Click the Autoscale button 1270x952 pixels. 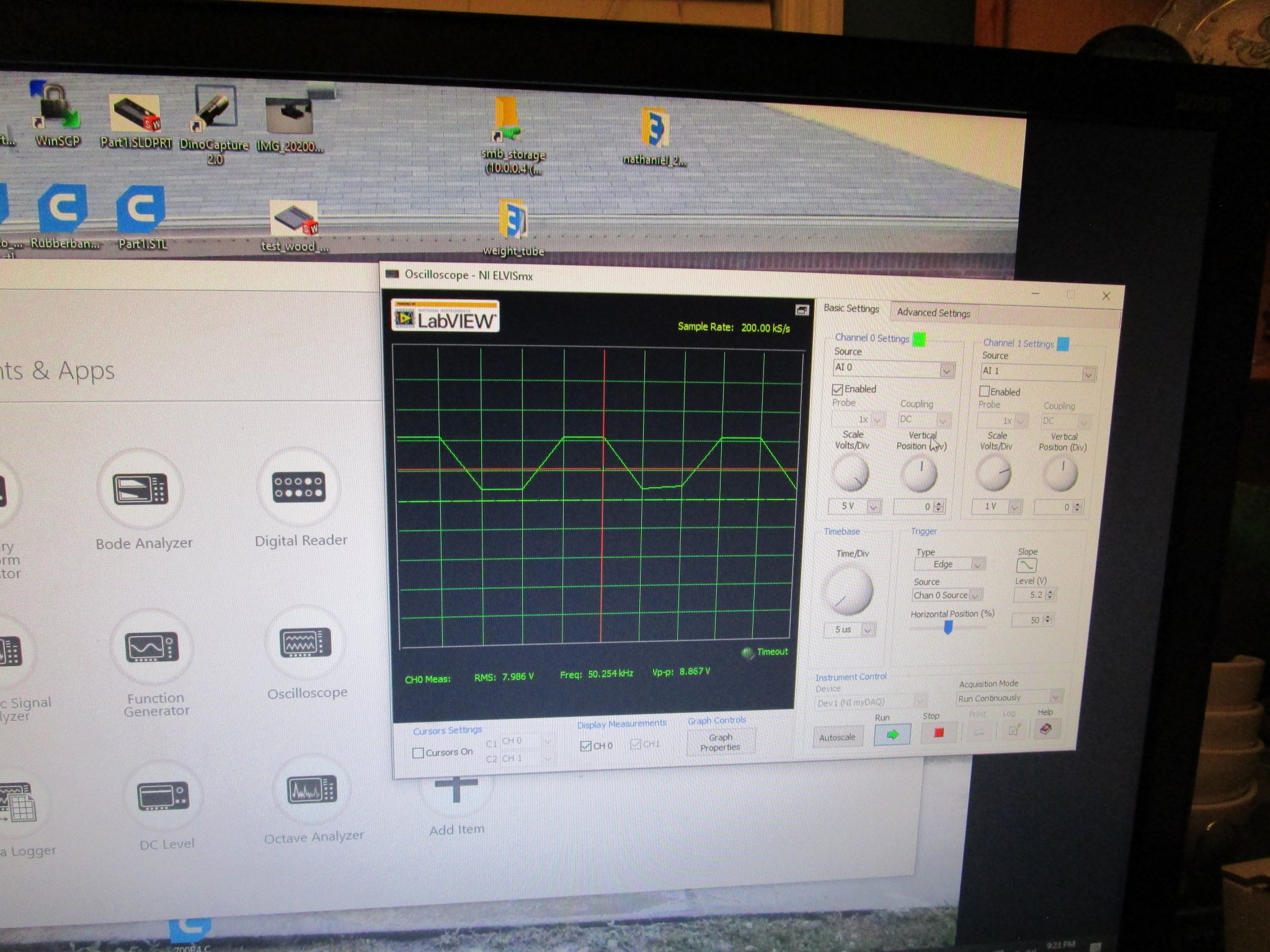coord(837,738)
